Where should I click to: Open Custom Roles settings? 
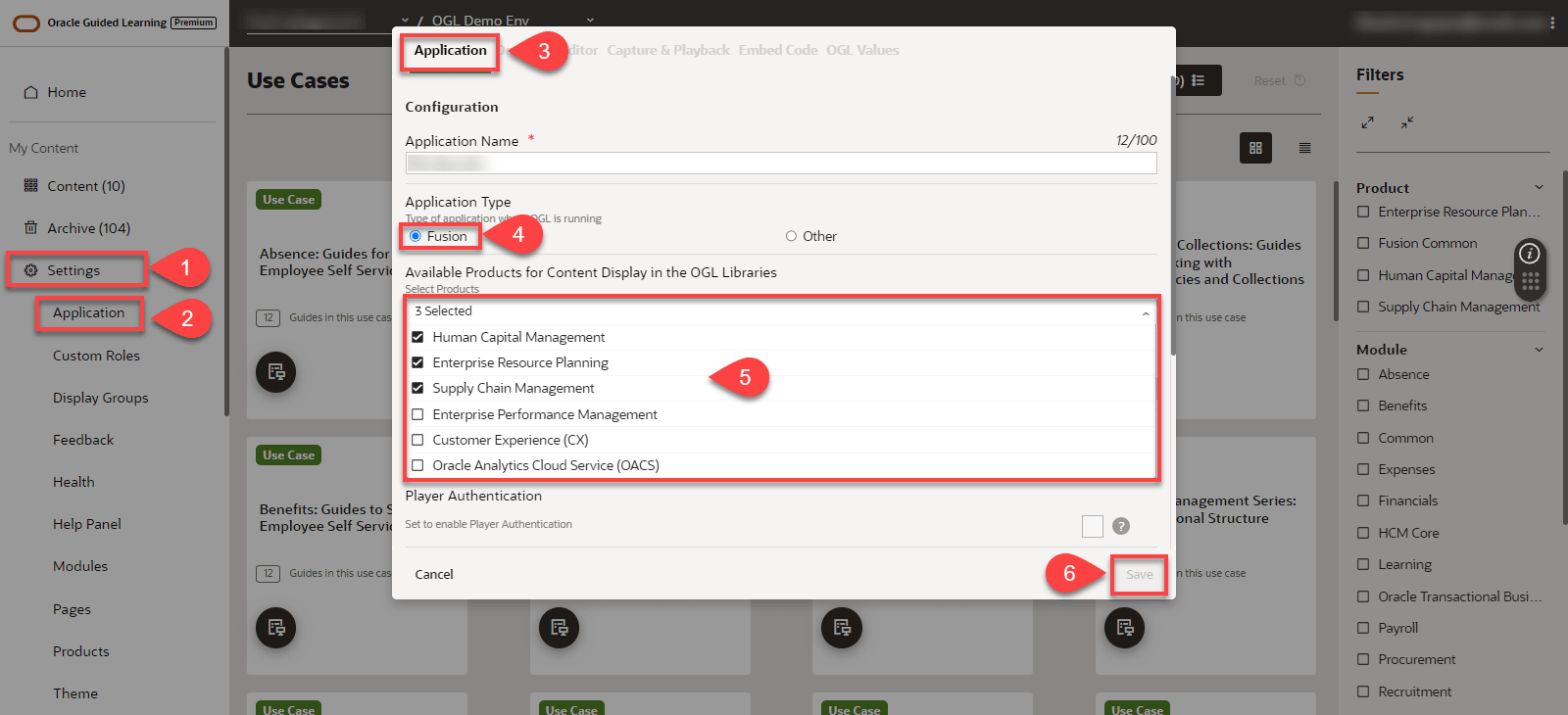(x=96, y=356)
